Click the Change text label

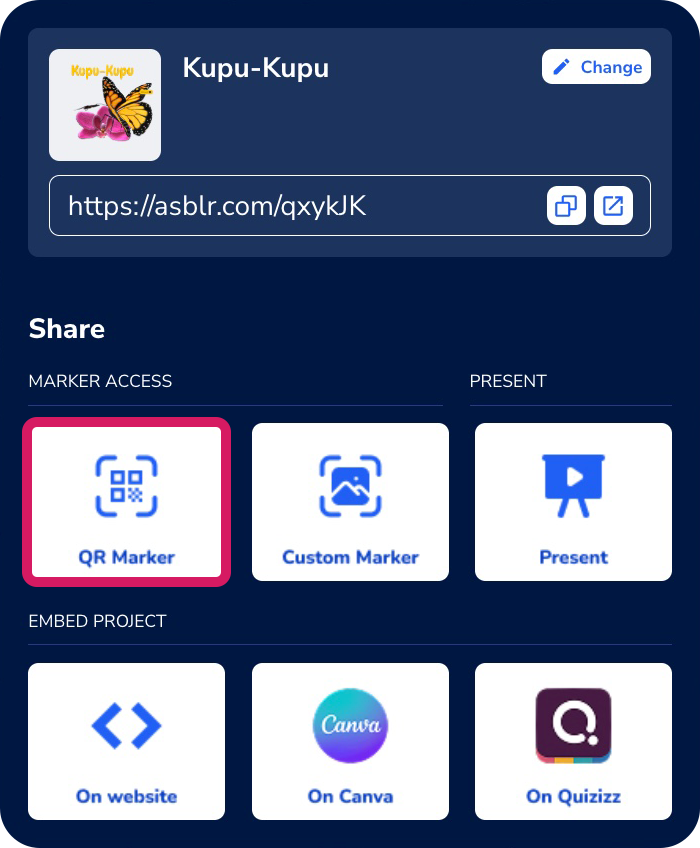[611, 67]
